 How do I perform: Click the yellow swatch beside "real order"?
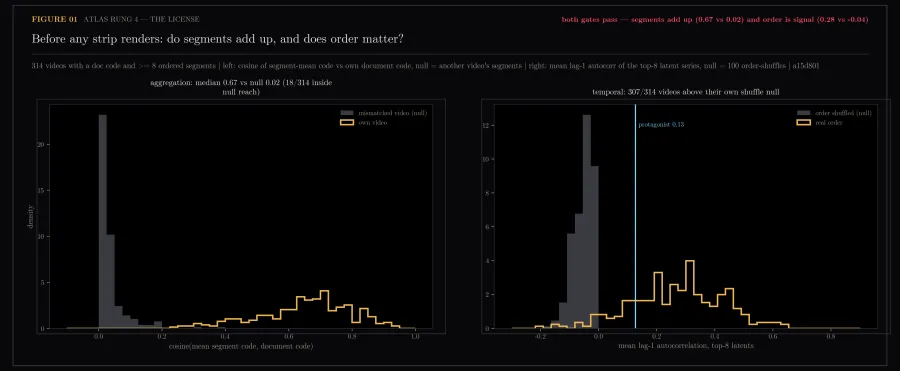pos(803,123)
